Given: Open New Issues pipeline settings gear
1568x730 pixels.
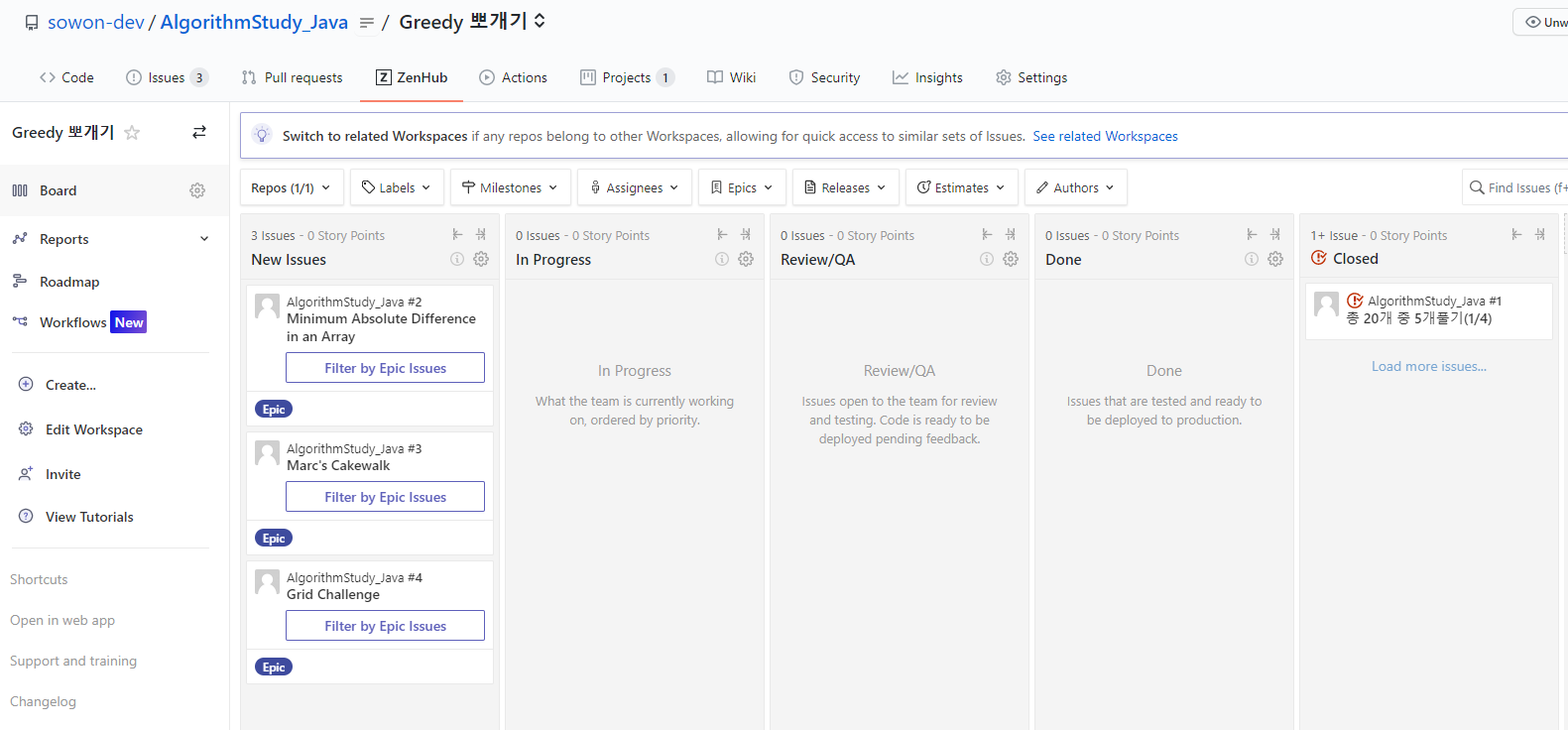Looking at the screenshot, I should point(481,259).
